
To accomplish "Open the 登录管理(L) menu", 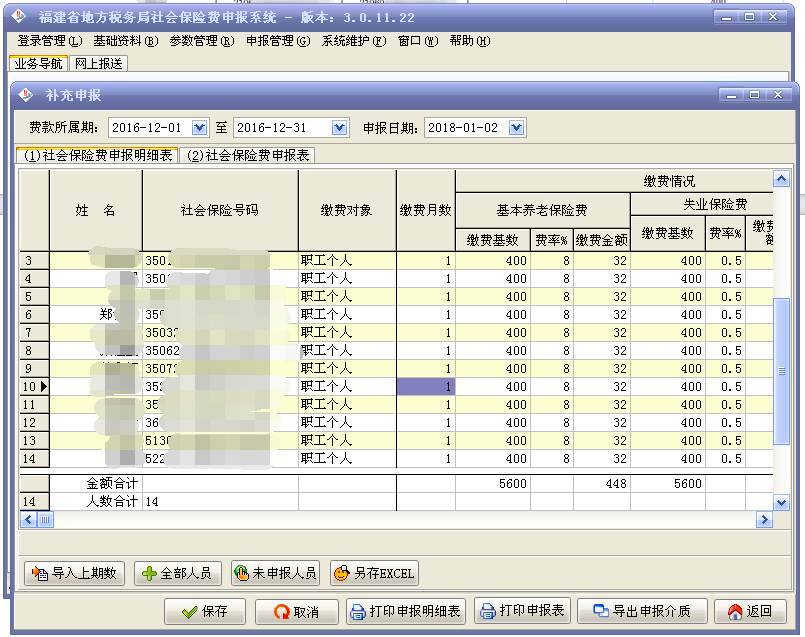I will point(50,41).
